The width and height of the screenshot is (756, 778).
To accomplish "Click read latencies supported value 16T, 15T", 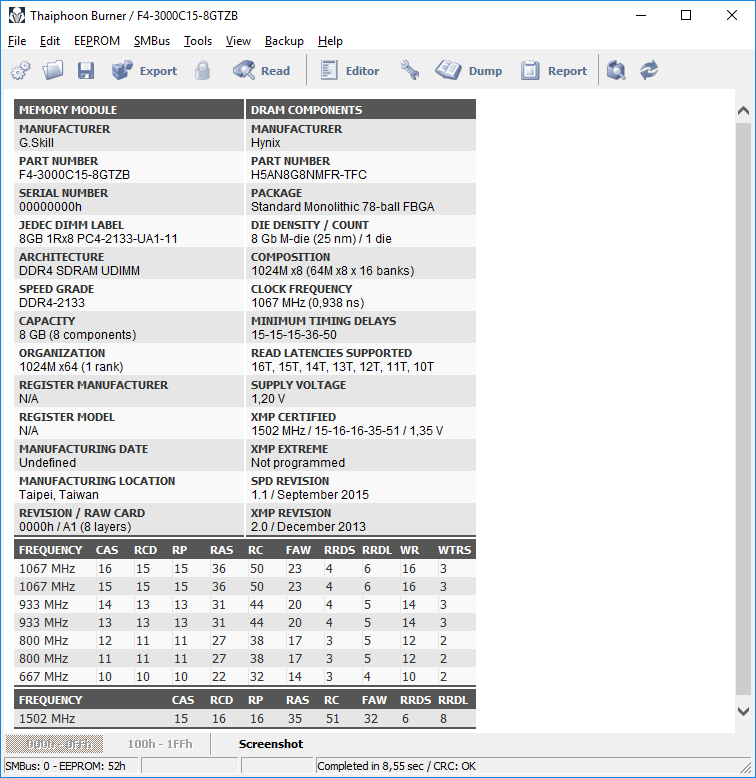I will (x=342, y=367).
